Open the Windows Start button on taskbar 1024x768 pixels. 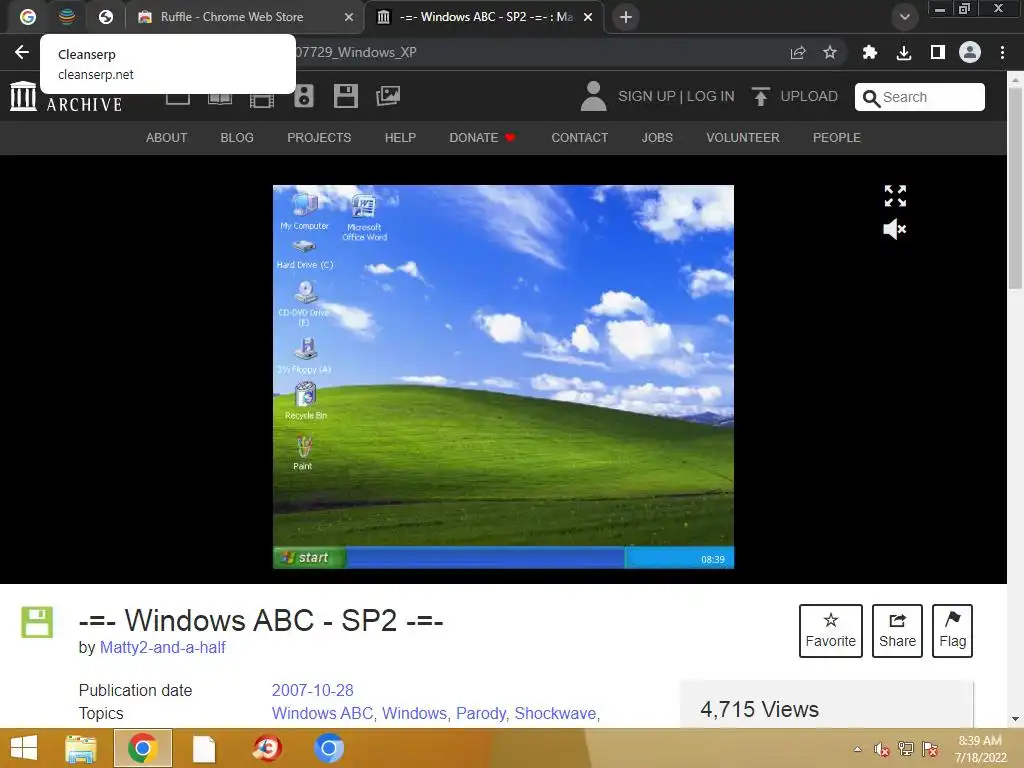pyautogui.click(x=24, y=748)
